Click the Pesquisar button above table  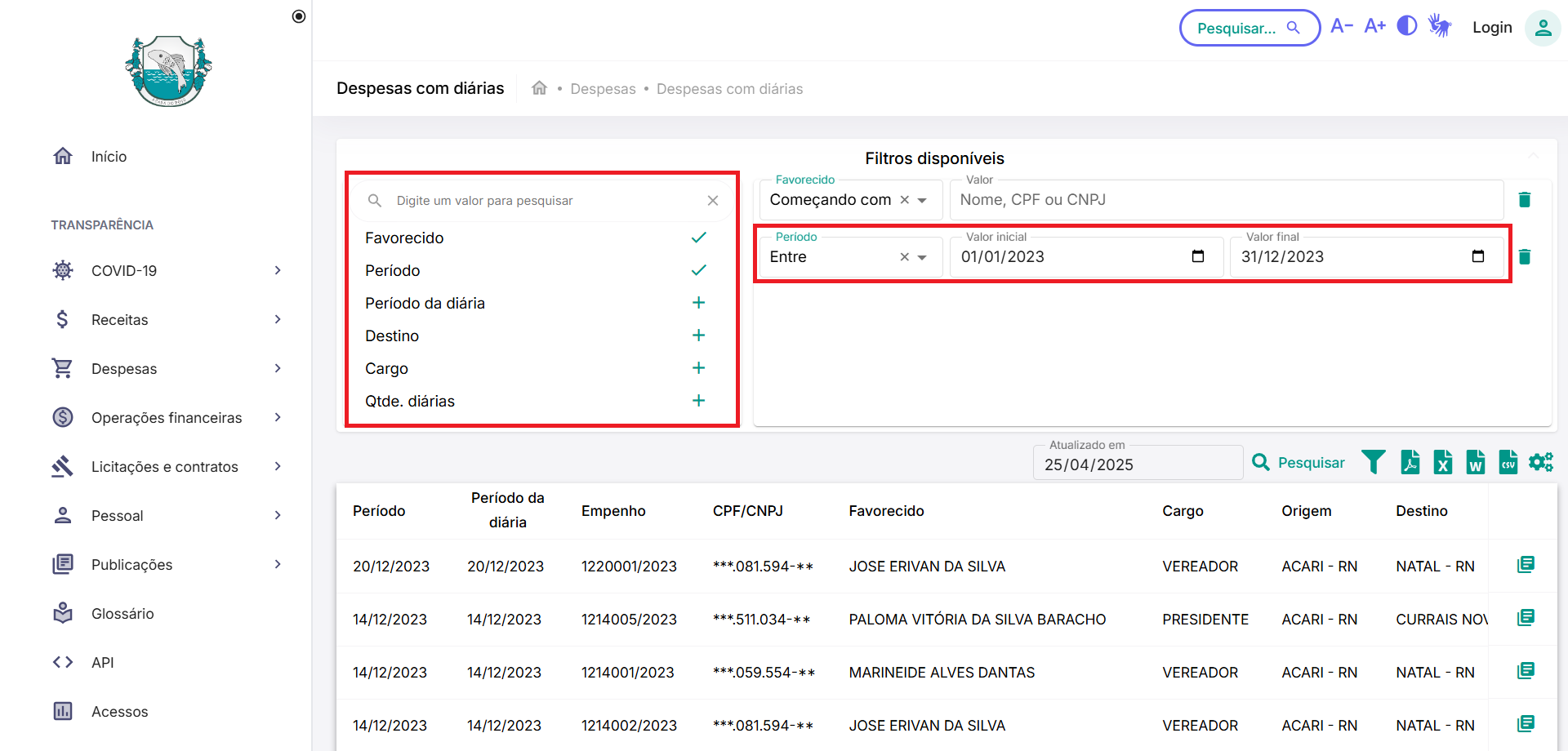point(1298,463)
